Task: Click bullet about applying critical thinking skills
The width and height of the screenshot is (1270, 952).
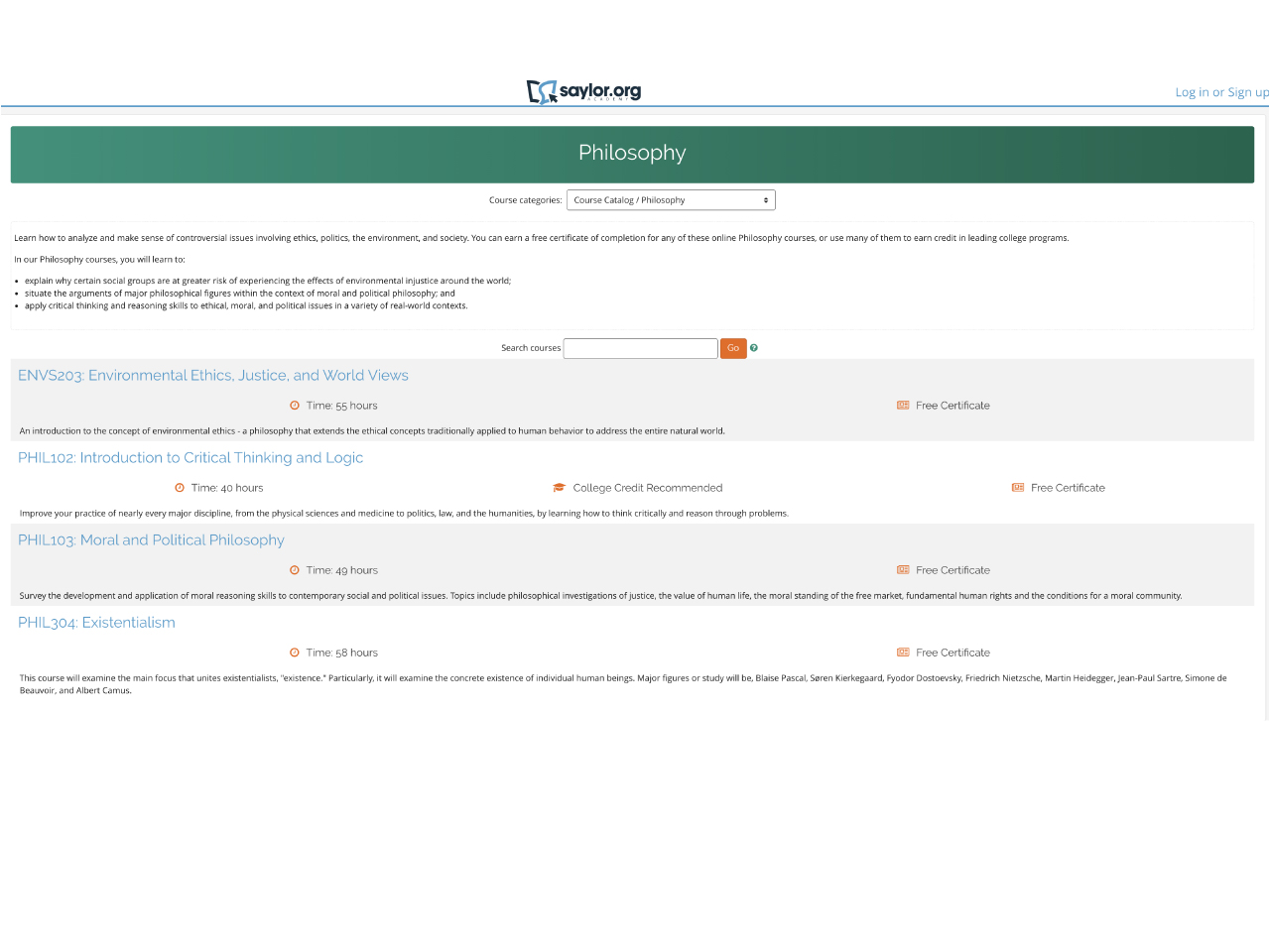Action: click(246, 305)
